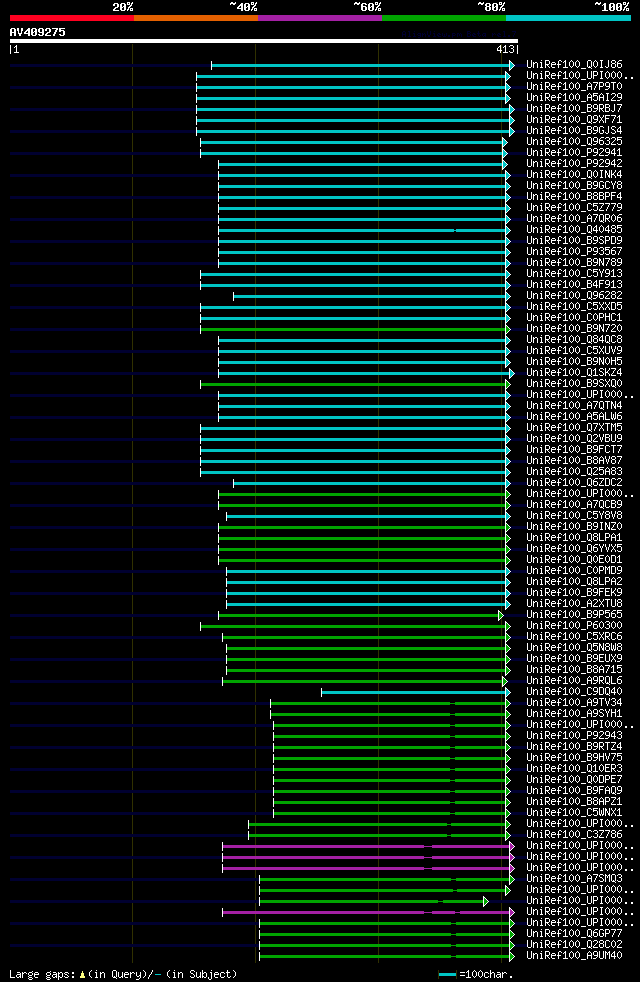Select the UniRef100_Q96325 label
Screen dimensions: 640x982
(574, 142)
